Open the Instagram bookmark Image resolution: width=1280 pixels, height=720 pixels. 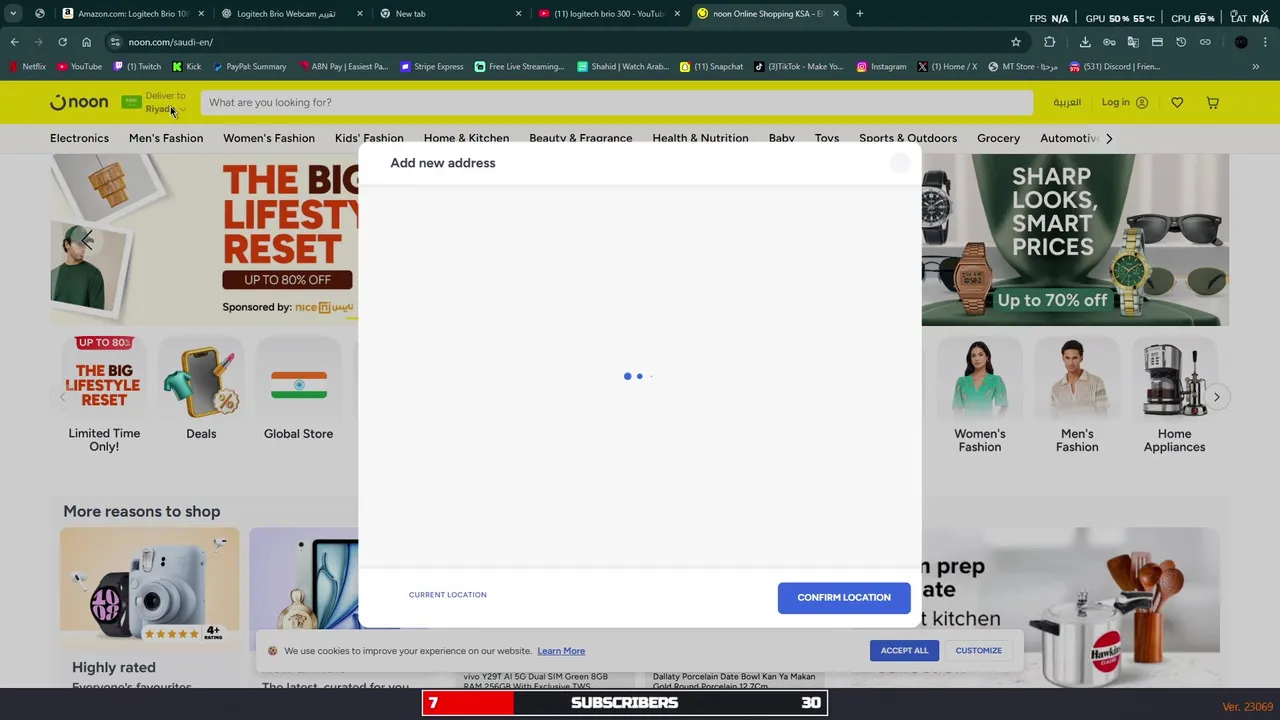pyautogui.click(x=881, y=66)
